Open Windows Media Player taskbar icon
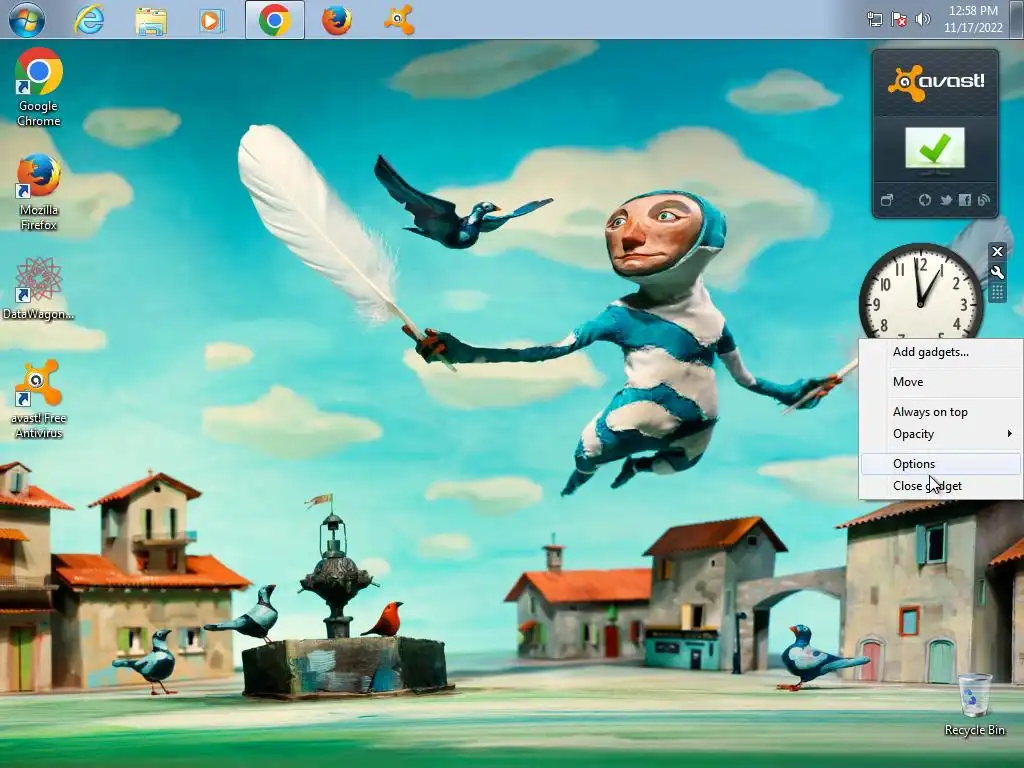This screenshot has height=768, width=1024. click(212, 20)
